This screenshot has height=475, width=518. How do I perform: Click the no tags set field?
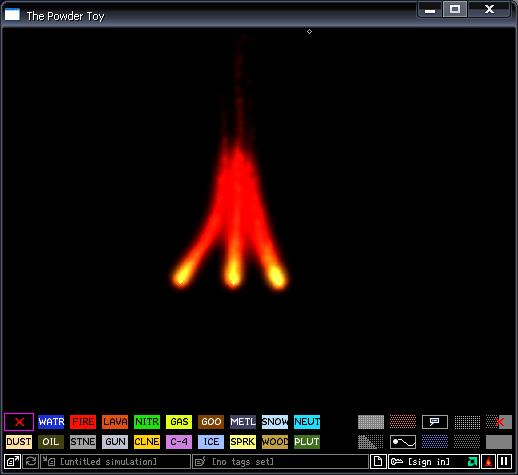point(280,462)
